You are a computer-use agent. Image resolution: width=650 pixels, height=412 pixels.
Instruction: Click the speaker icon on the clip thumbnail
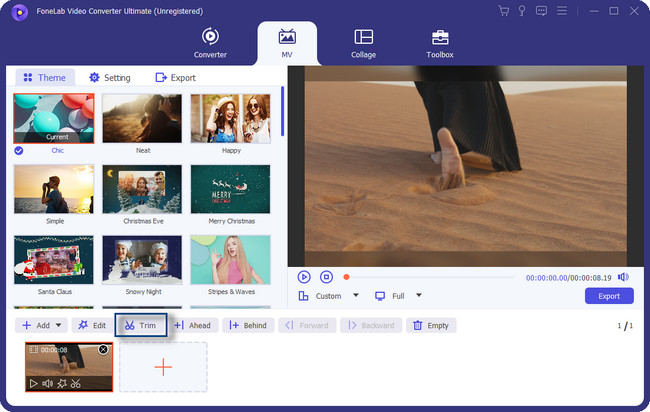tap(48, 383)
